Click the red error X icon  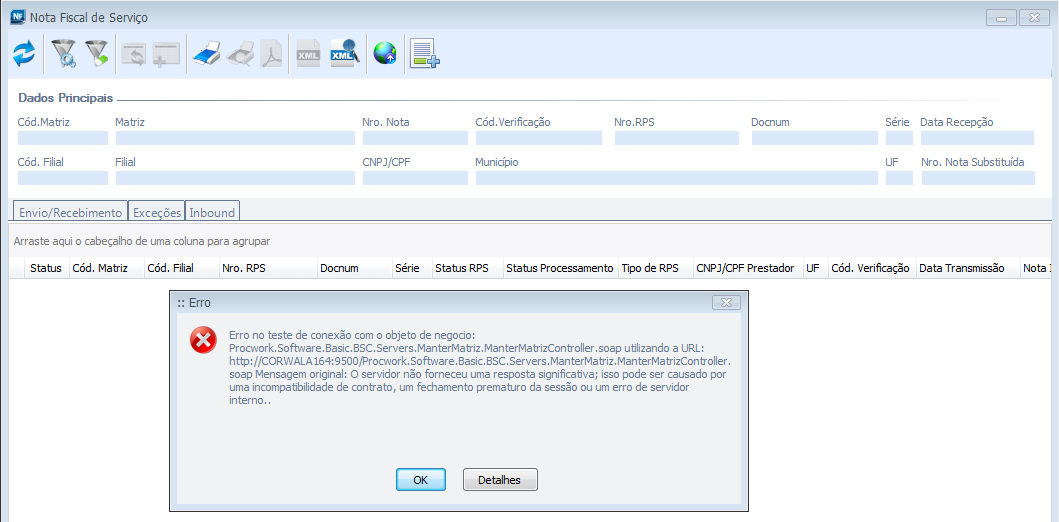coord(203,340)
